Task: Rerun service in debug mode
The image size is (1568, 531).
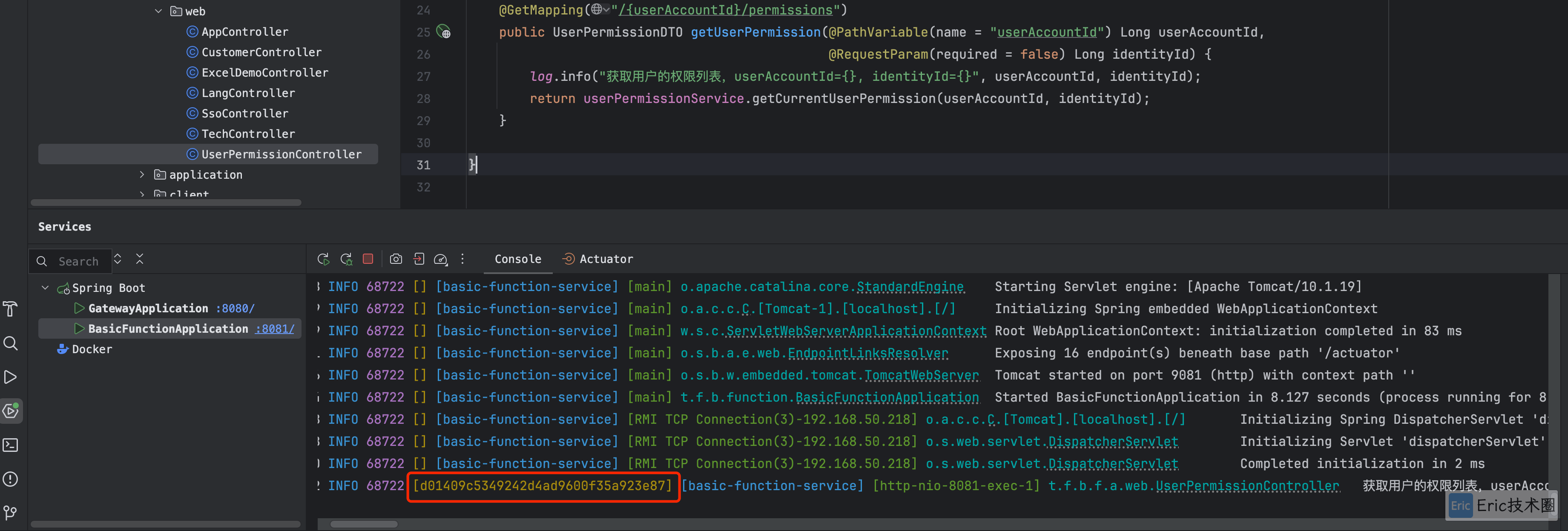Action: point(346,259)
